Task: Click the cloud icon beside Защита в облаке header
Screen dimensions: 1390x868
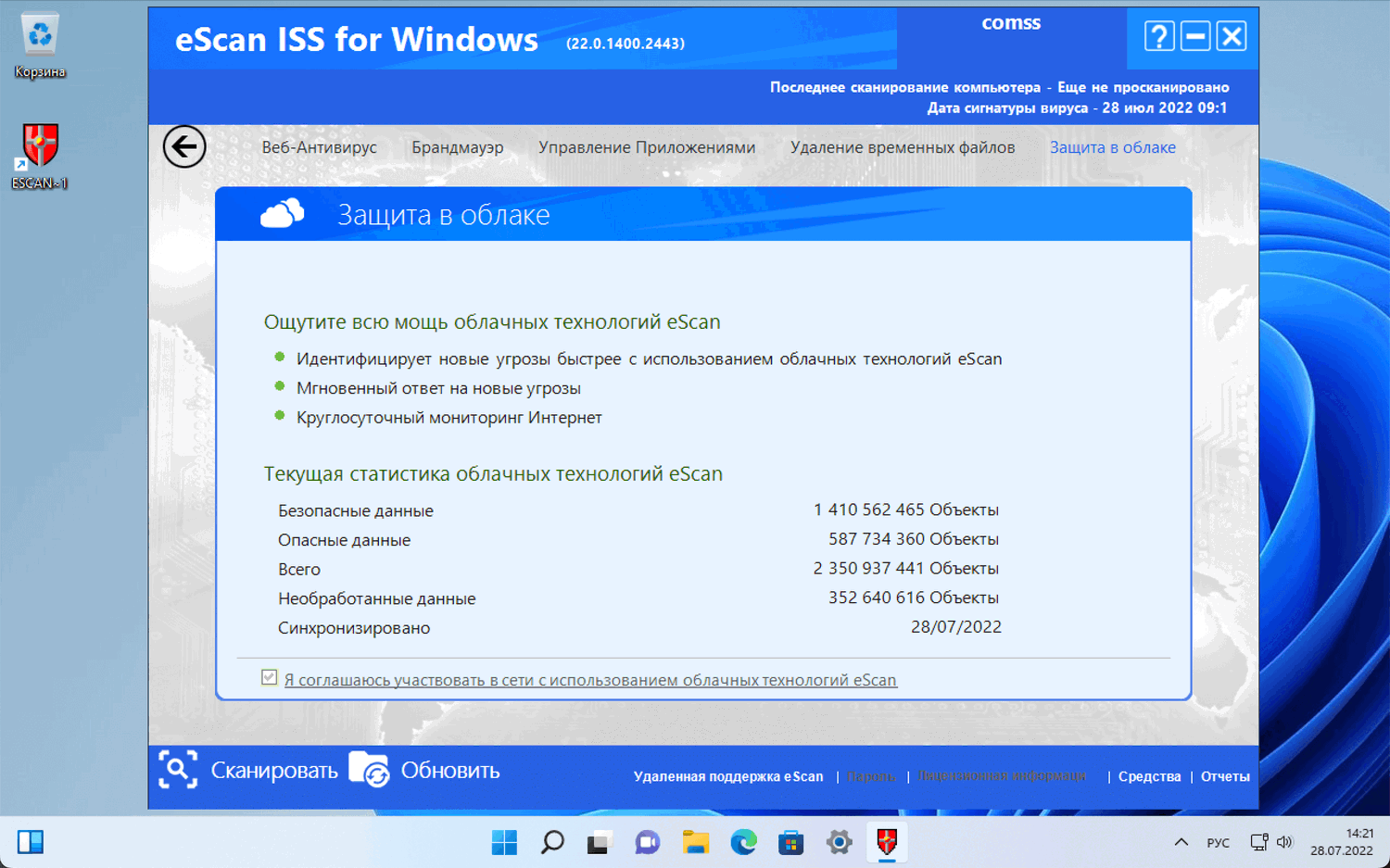Action: click(x=283, y=214)
